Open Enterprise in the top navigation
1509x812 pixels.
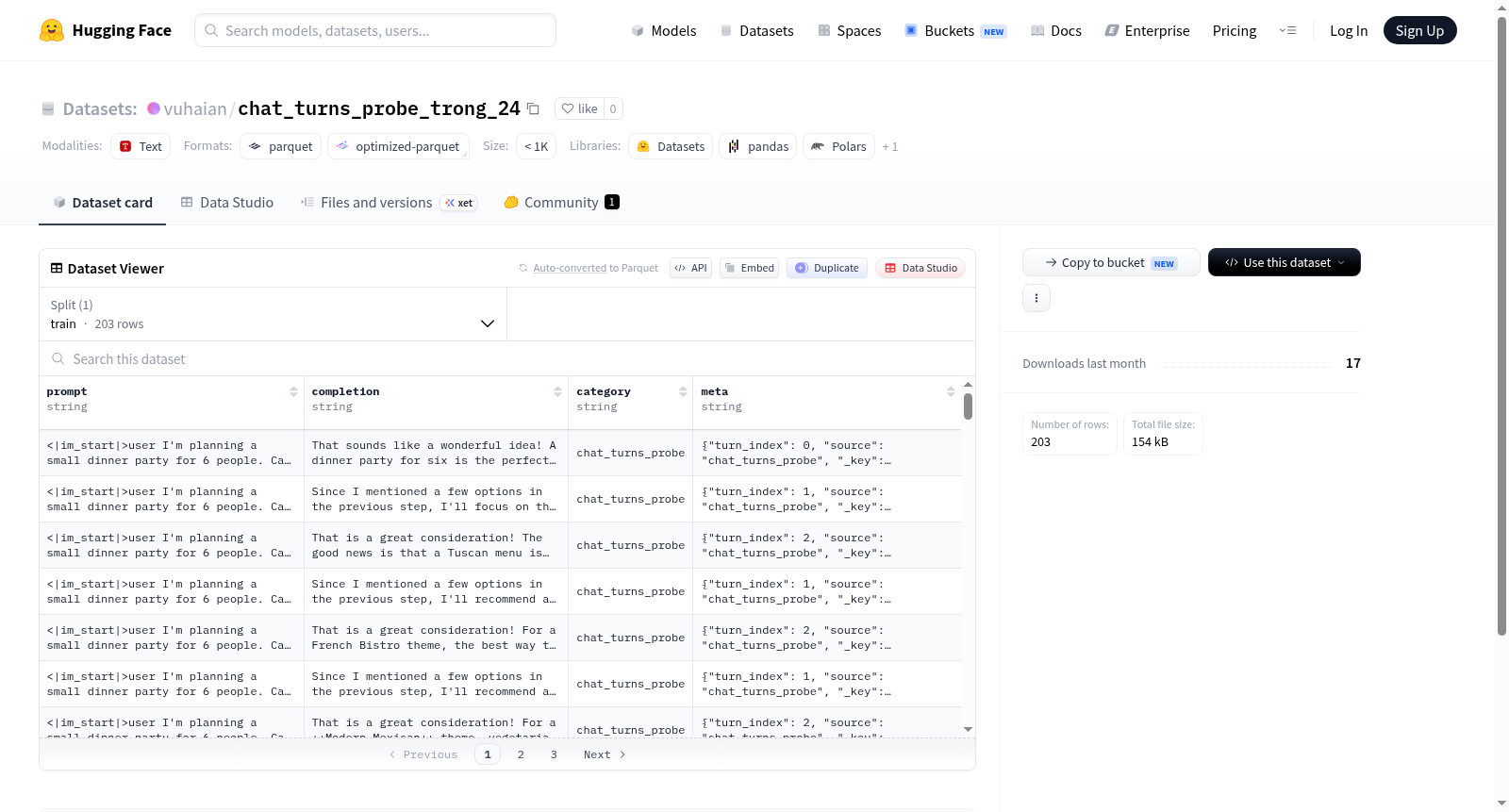[1147, 30]
